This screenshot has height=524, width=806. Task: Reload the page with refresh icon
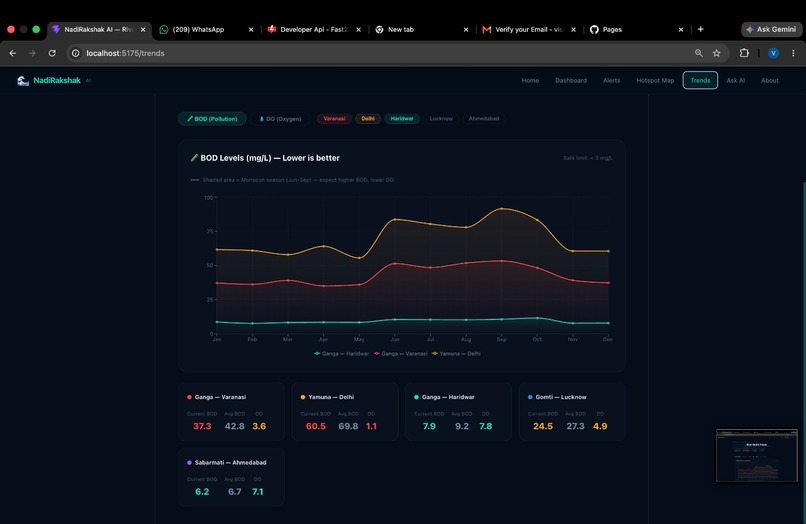click(x=52, y=53)
